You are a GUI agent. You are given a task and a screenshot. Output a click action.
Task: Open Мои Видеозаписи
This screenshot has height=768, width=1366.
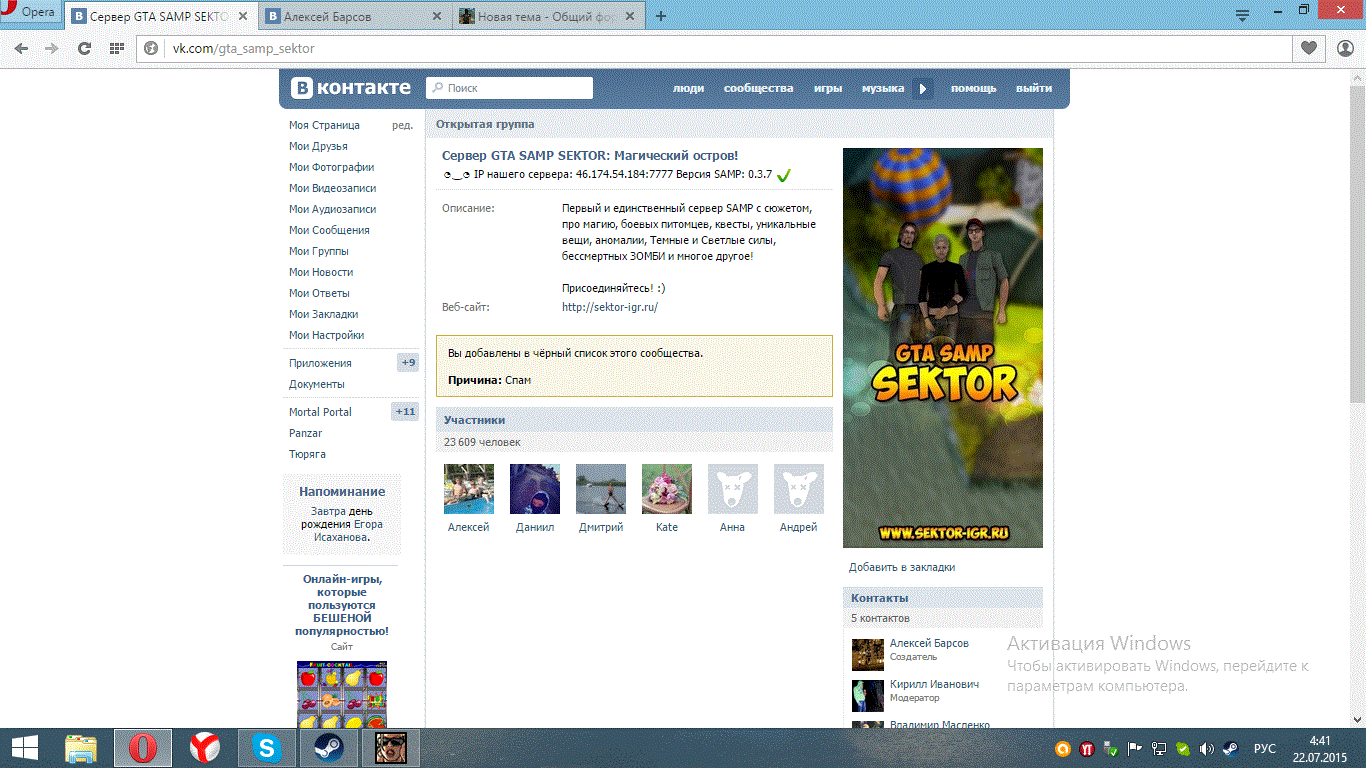click(x=333, y=188)
